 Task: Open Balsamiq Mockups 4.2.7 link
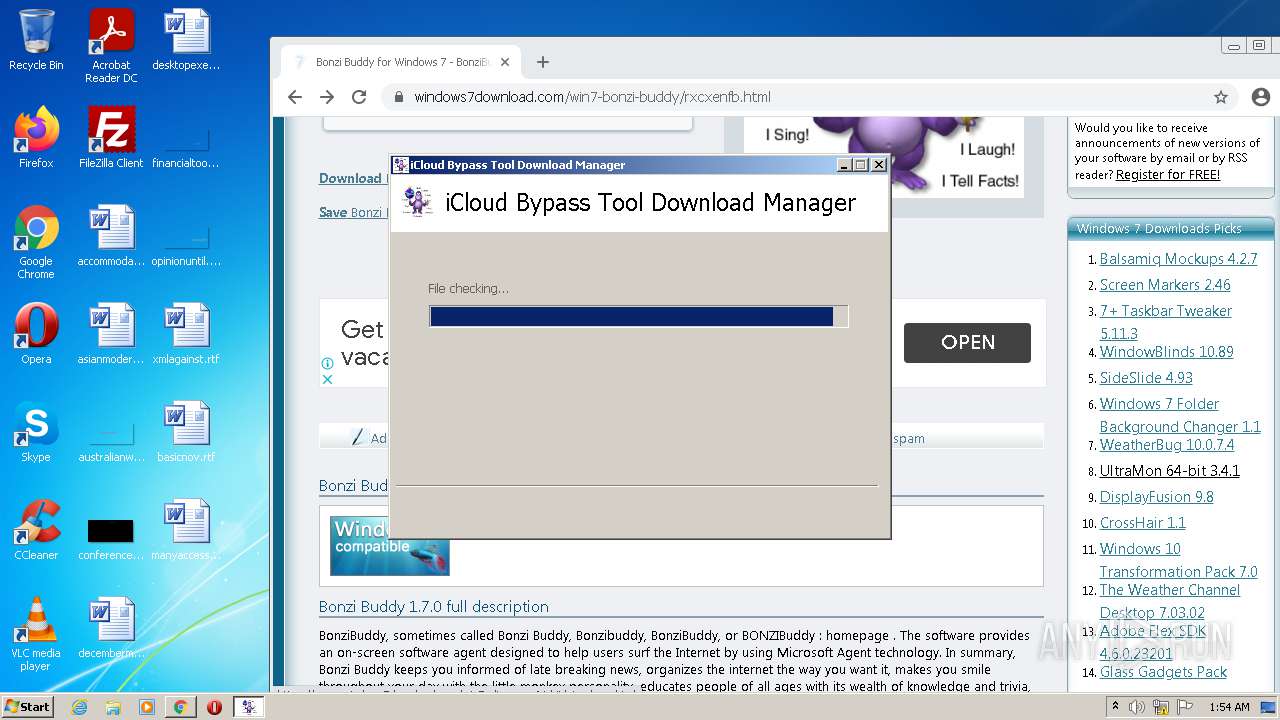click(x=1178, y=259)
